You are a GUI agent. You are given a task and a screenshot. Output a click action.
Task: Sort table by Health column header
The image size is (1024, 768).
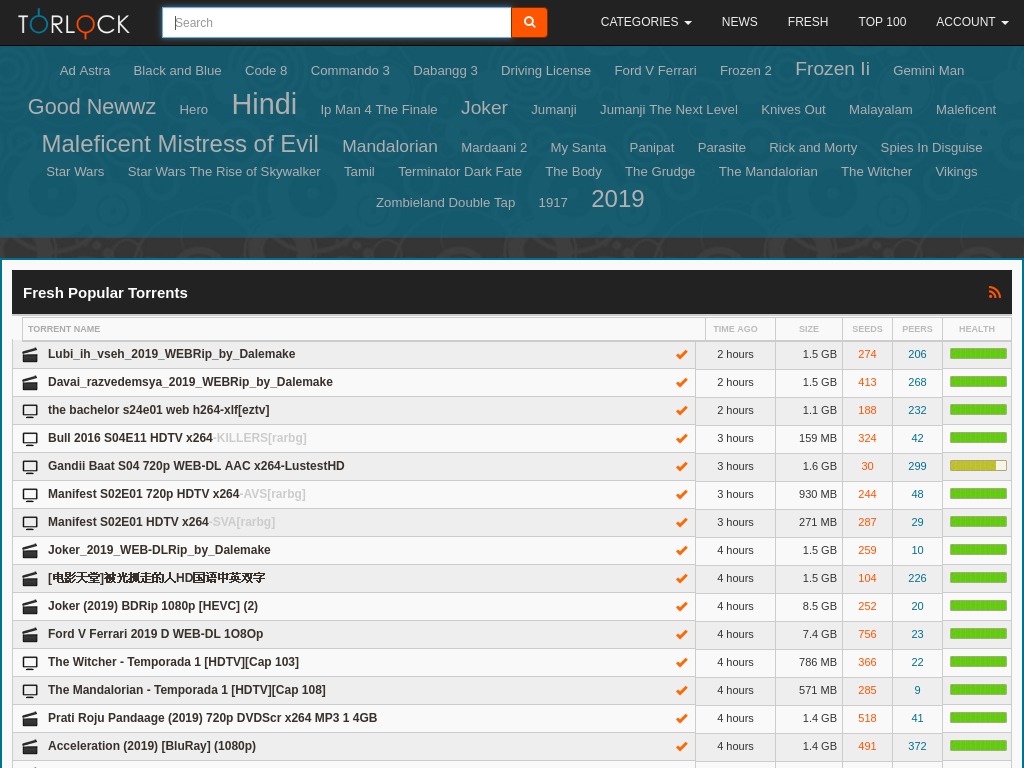pos(976,329)
